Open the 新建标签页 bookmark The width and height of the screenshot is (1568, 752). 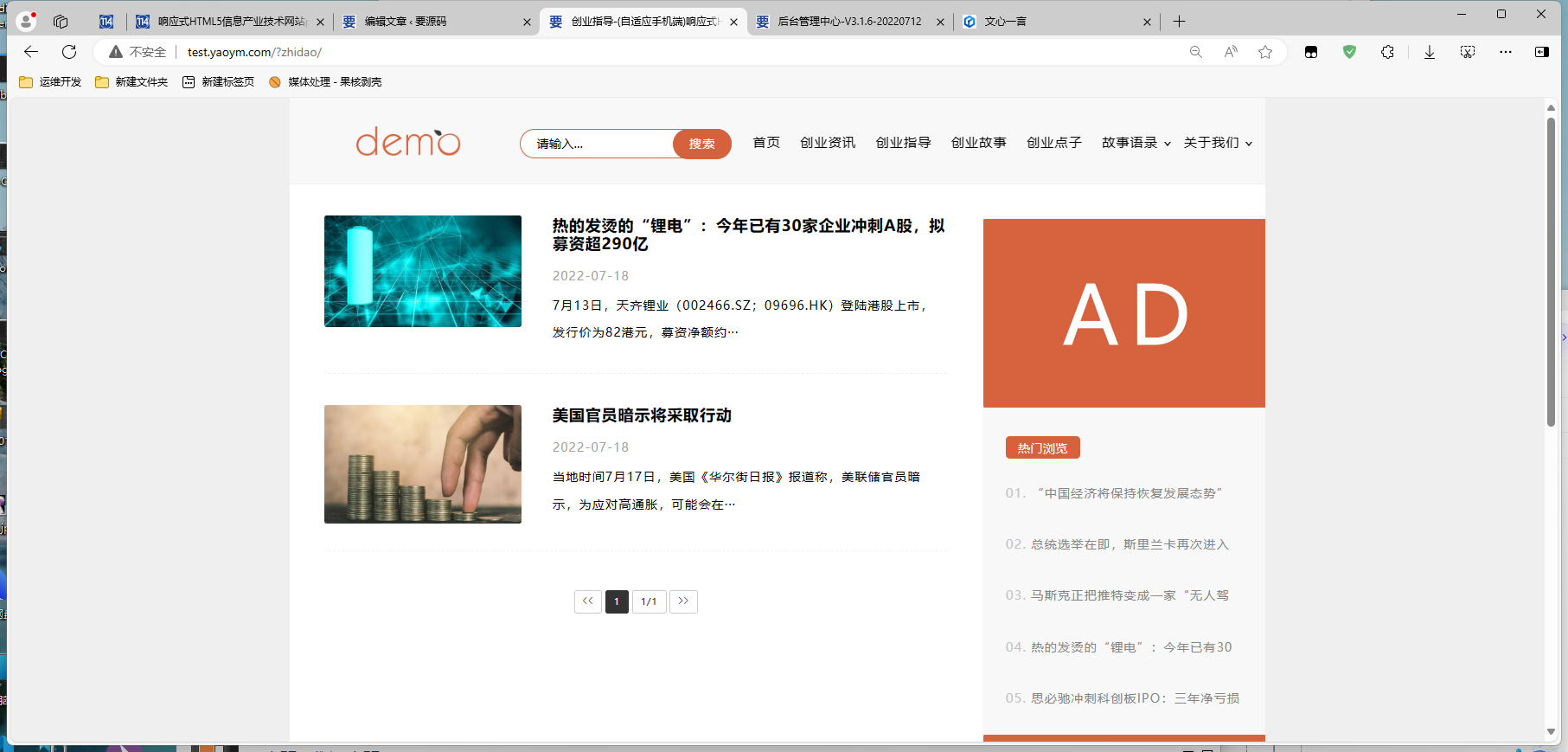pyautogui.click(x=218, y=82)
